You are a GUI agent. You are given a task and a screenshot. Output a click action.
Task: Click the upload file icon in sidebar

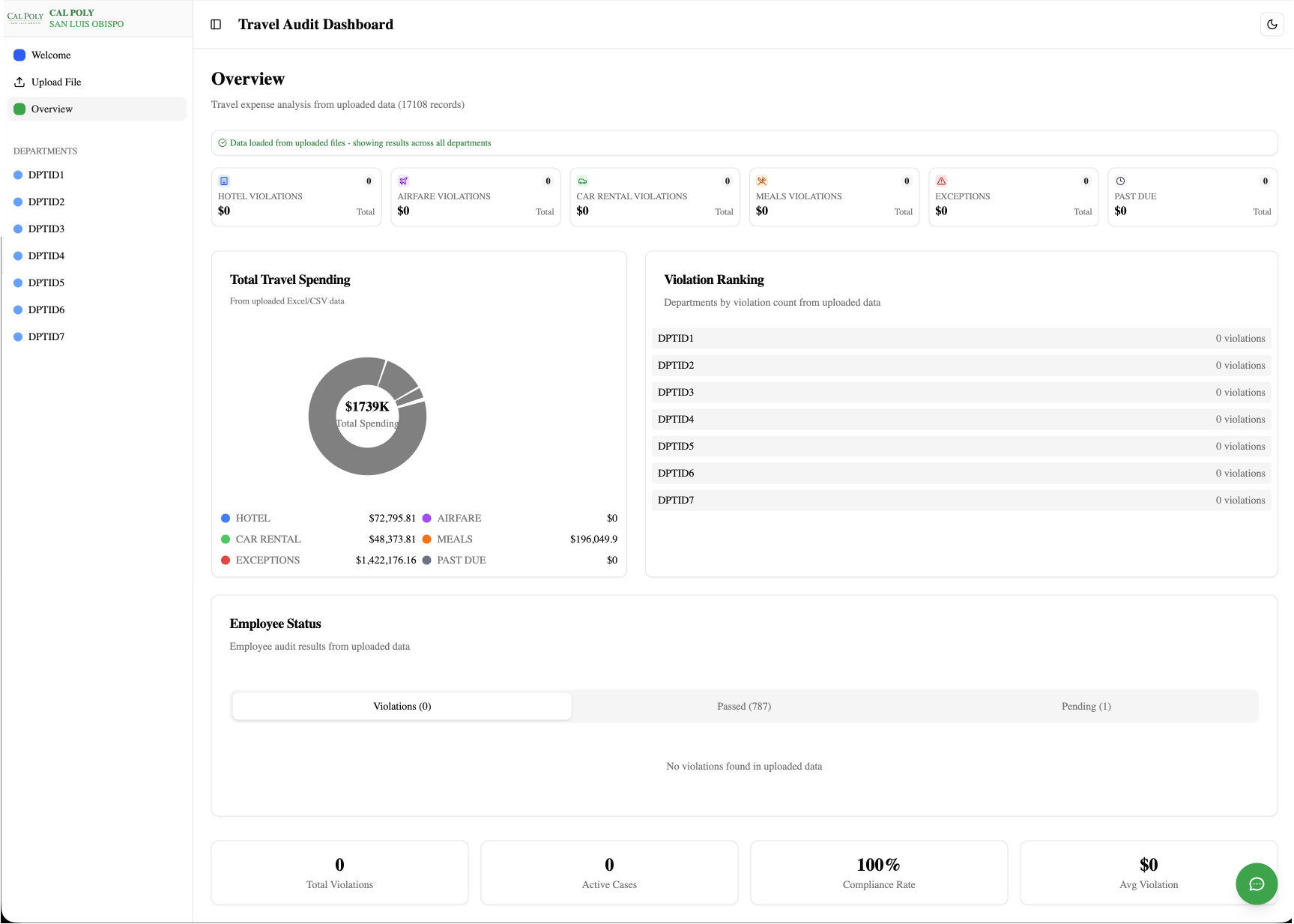tap(19, 82)
